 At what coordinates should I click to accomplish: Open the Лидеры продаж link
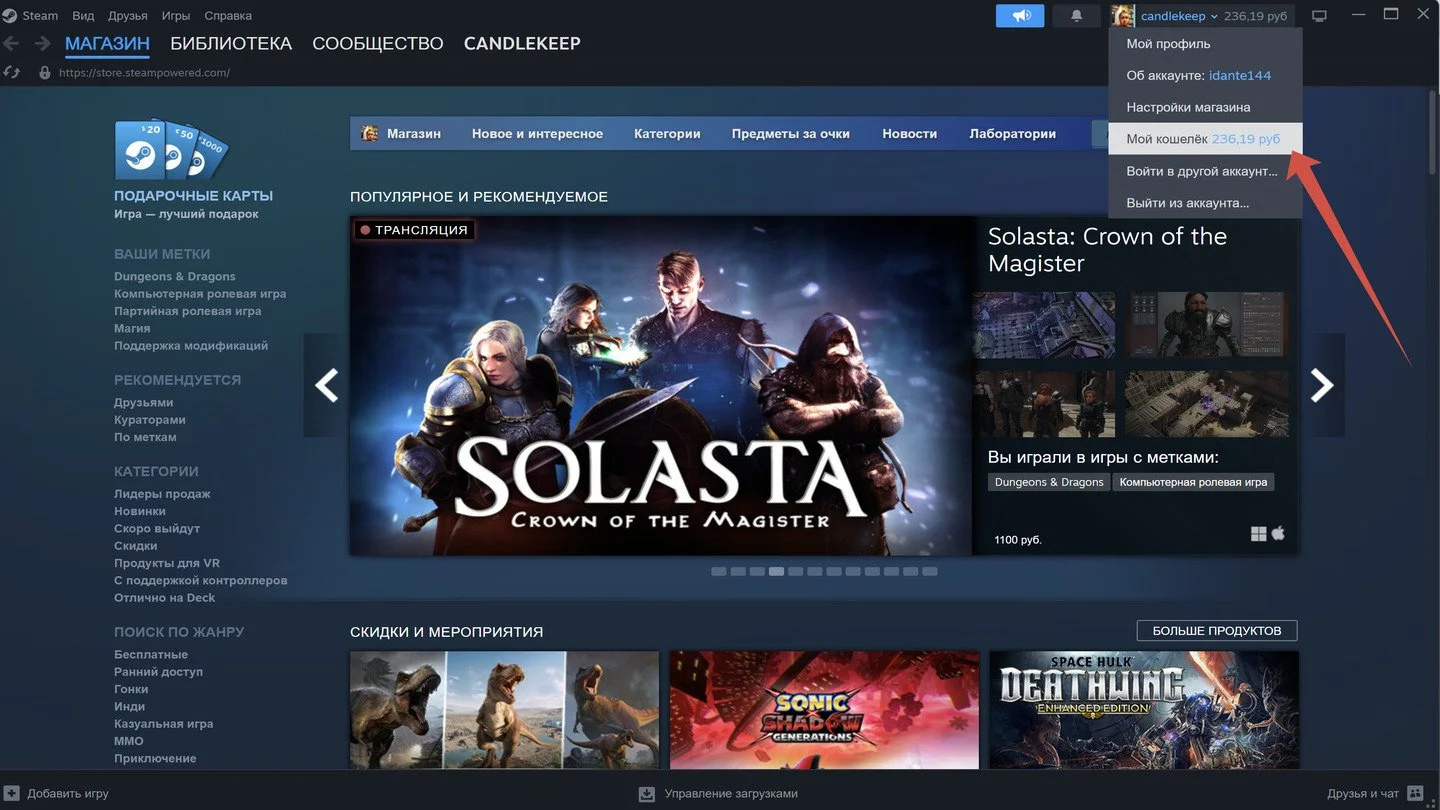click(x=162, y=494)
